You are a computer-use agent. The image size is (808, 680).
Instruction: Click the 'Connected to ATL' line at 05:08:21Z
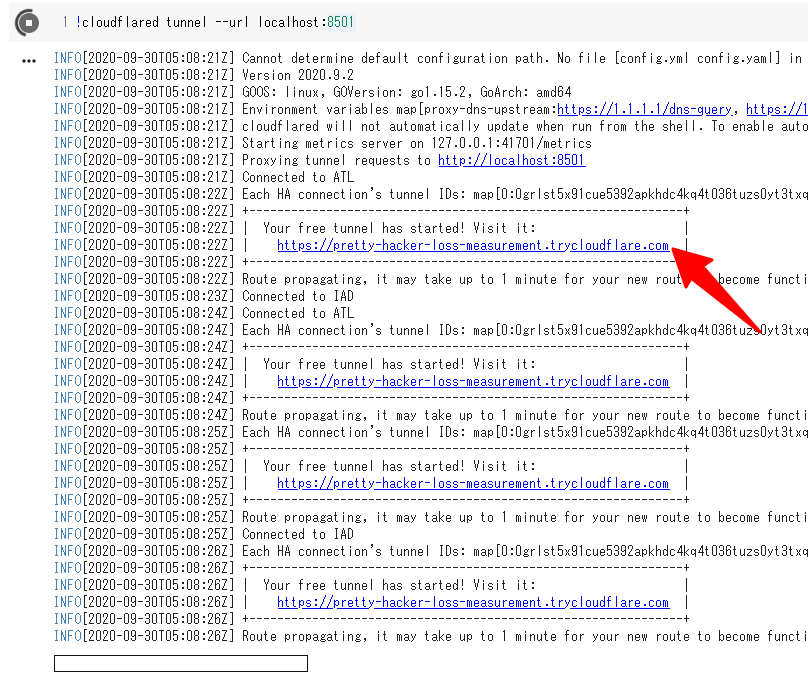(204, 177)
